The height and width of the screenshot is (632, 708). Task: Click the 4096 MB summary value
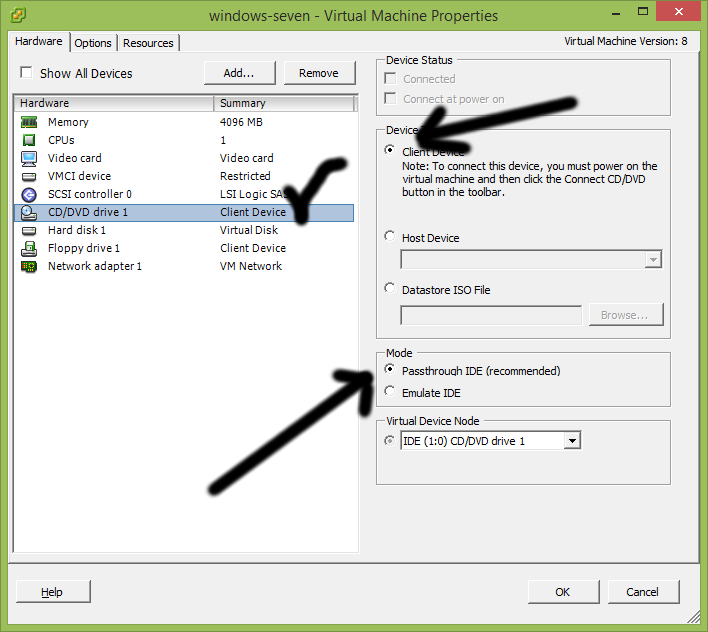(x=241, y=122)
